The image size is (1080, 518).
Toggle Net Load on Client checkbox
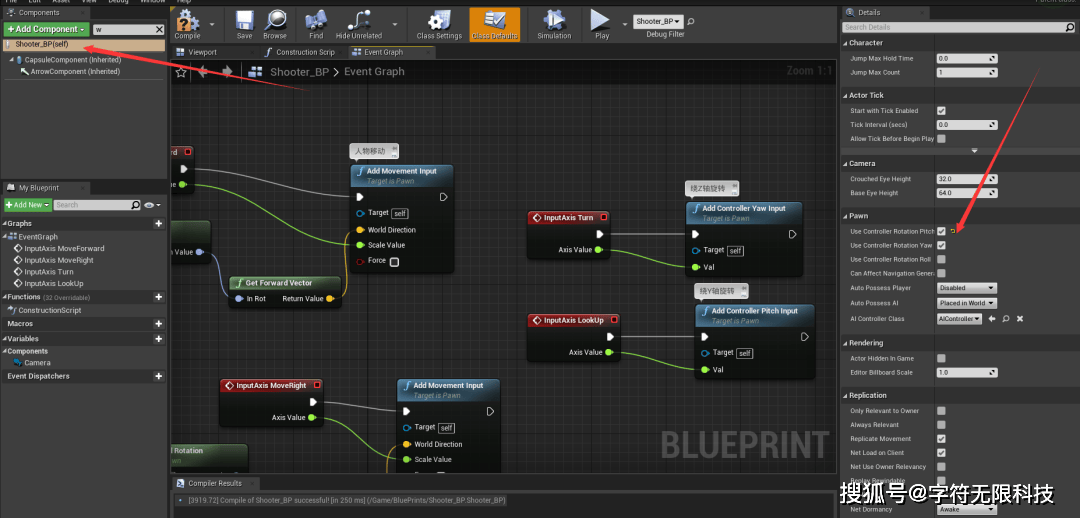pos(941,453)
